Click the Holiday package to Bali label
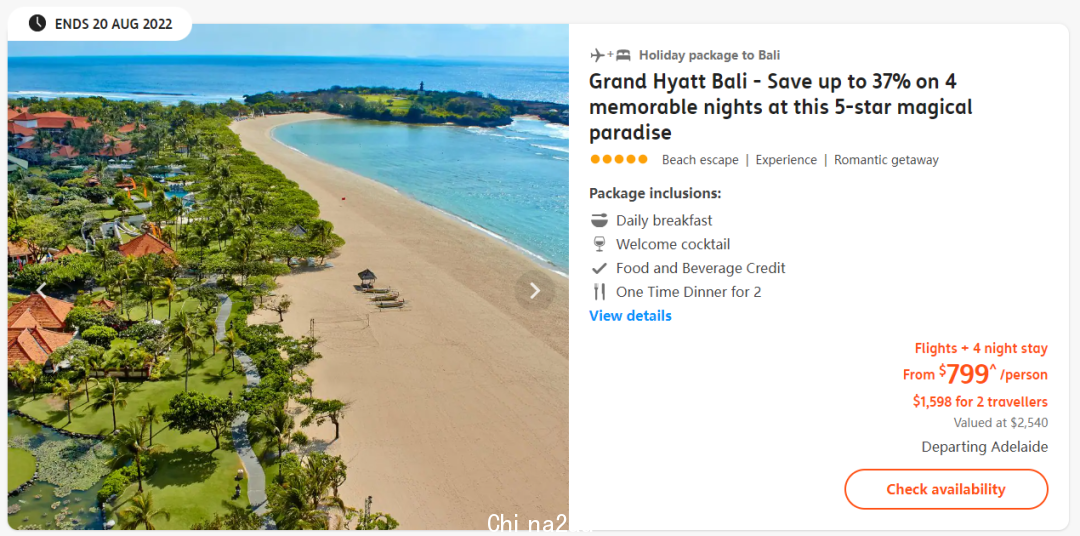Screen dimensions: 1080x536 coord(709,55)
